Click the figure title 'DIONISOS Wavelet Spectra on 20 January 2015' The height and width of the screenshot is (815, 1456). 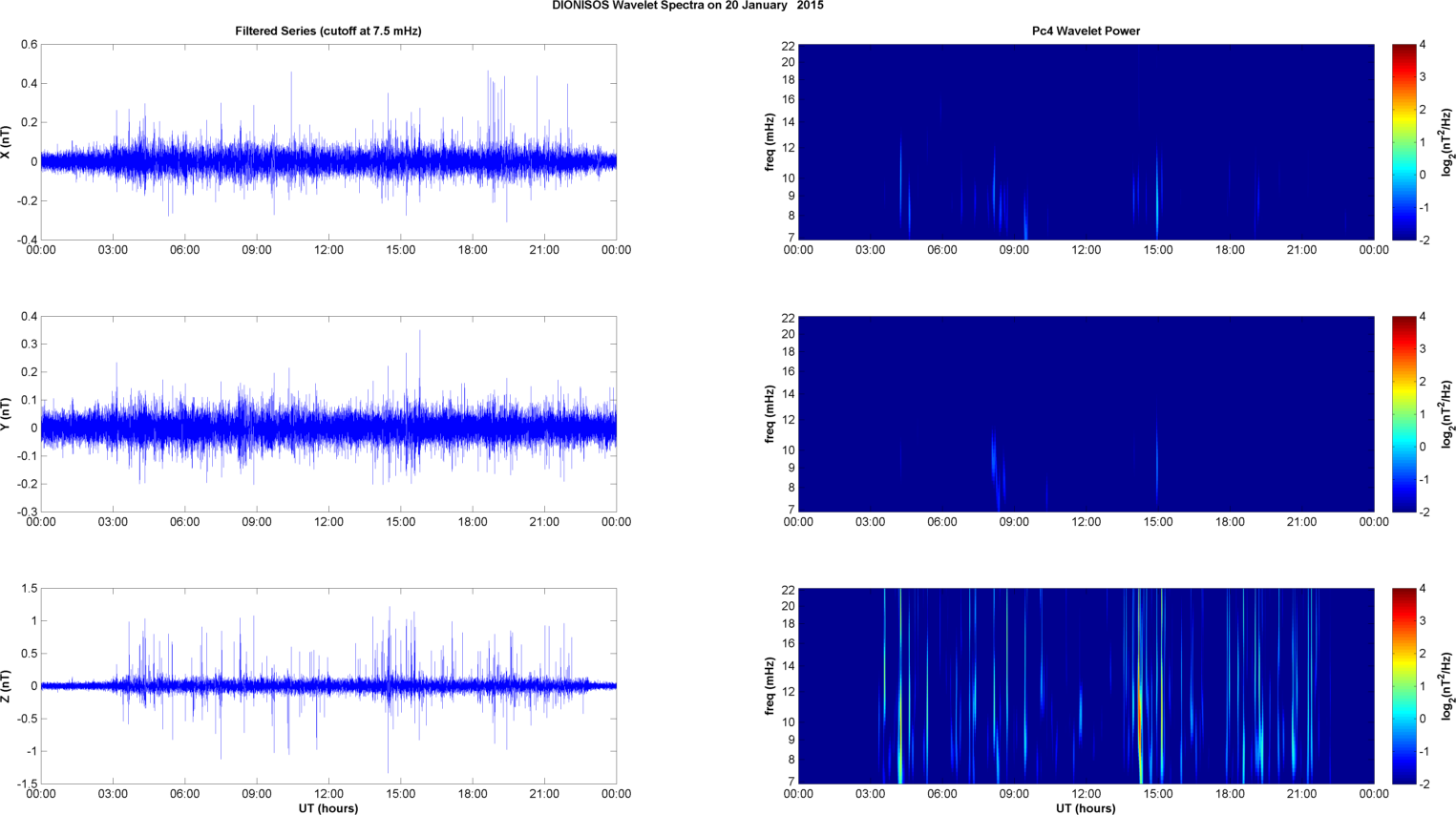[687, 6]
